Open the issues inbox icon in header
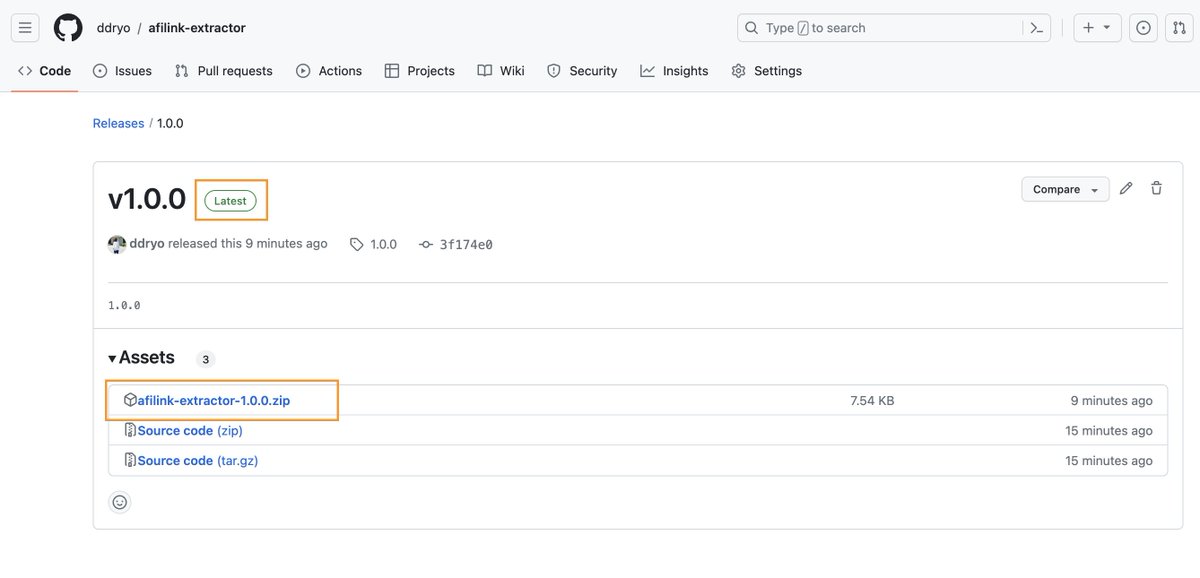 click(1143, 28)
